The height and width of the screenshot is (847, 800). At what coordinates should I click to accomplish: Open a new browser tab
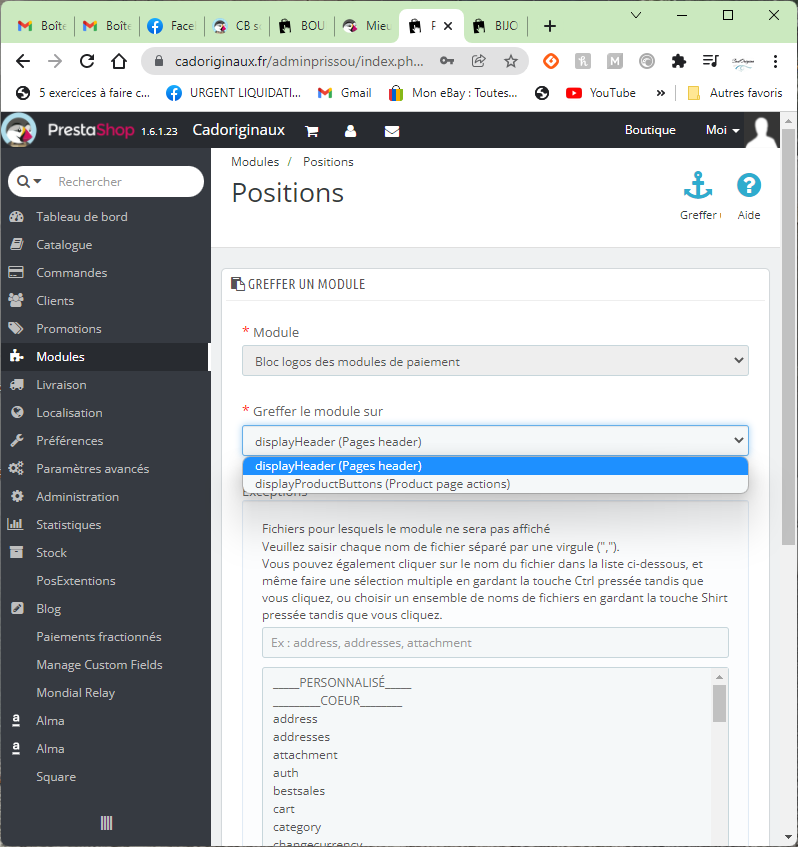coord(550,26)
